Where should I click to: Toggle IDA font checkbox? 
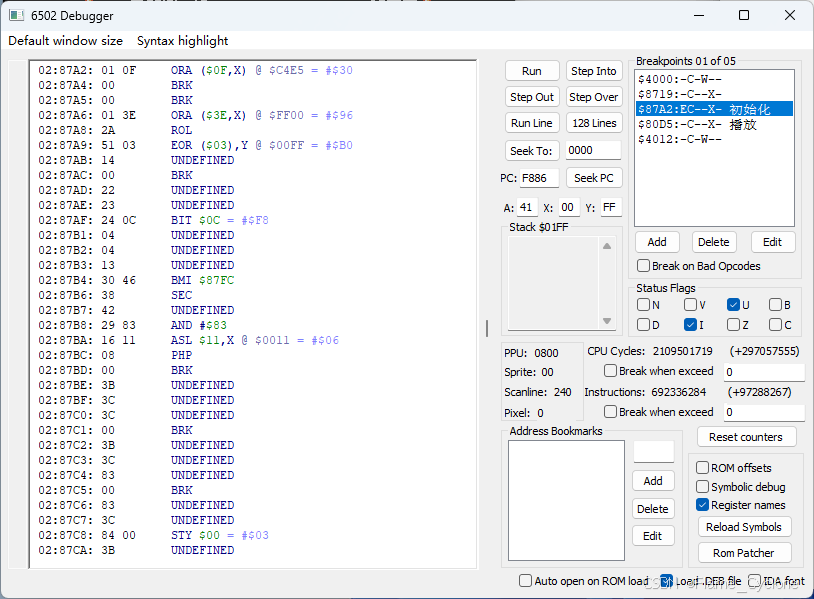coord(754,581)
